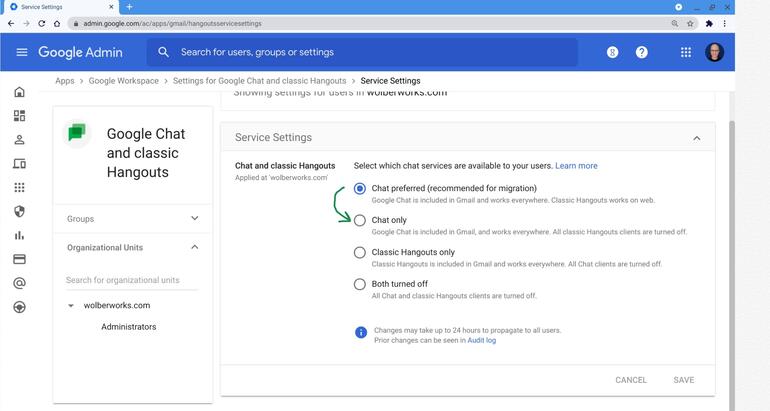Open Account @ icon in sidebar
770x411 pixels.
[x=20, y=283]
